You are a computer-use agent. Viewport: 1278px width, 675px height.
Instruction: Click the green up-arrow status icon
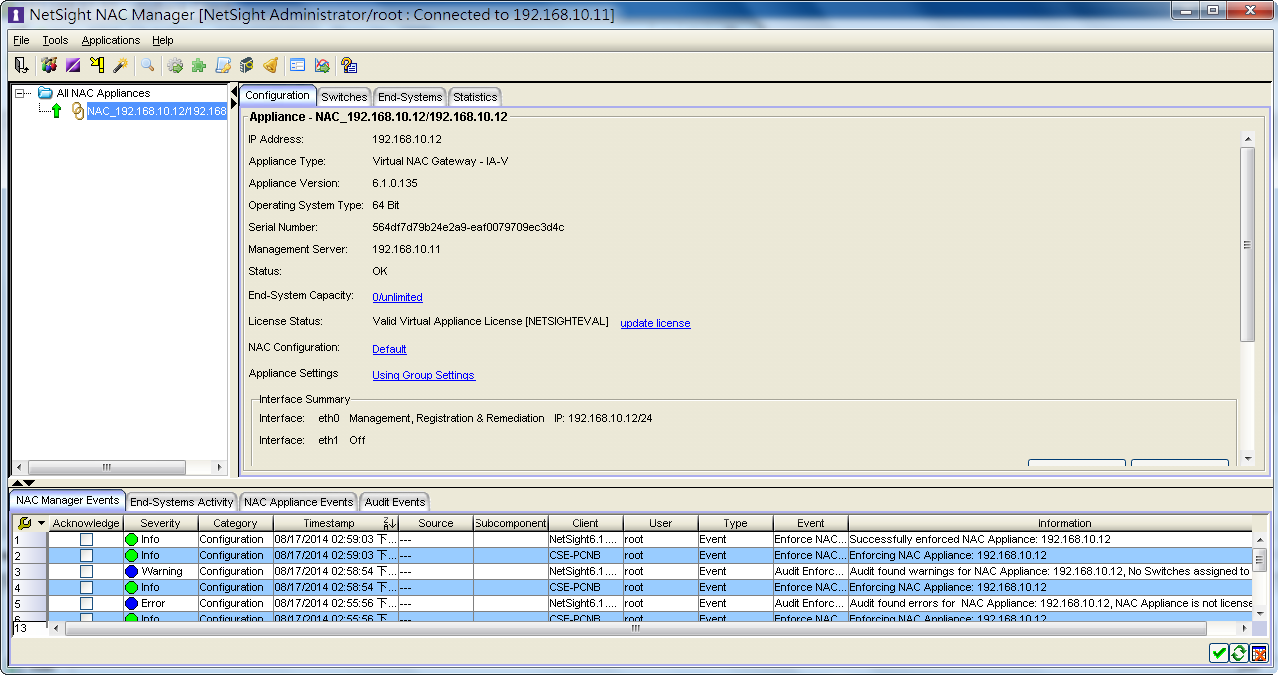tap(57, 111)
